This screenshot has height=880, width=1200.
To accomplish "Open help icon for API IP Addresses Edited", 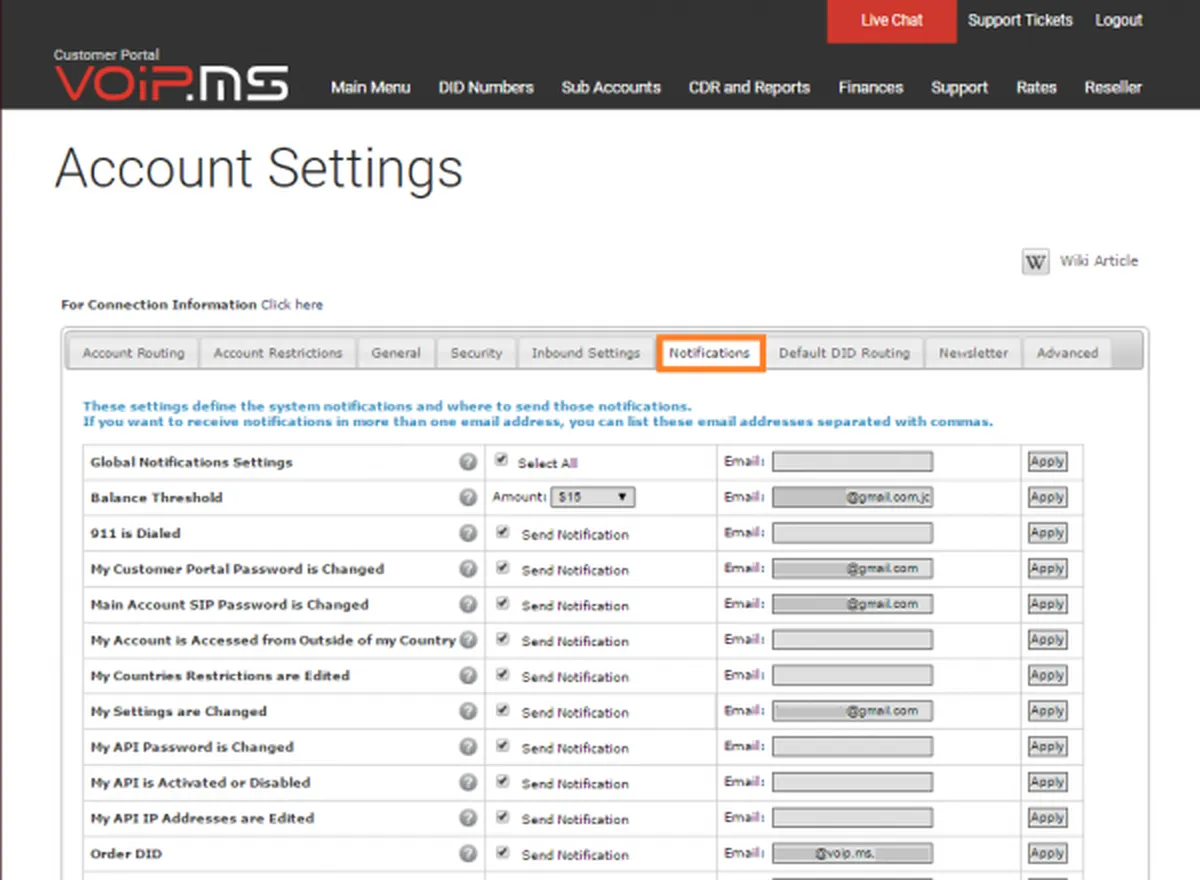I will 468,818.
